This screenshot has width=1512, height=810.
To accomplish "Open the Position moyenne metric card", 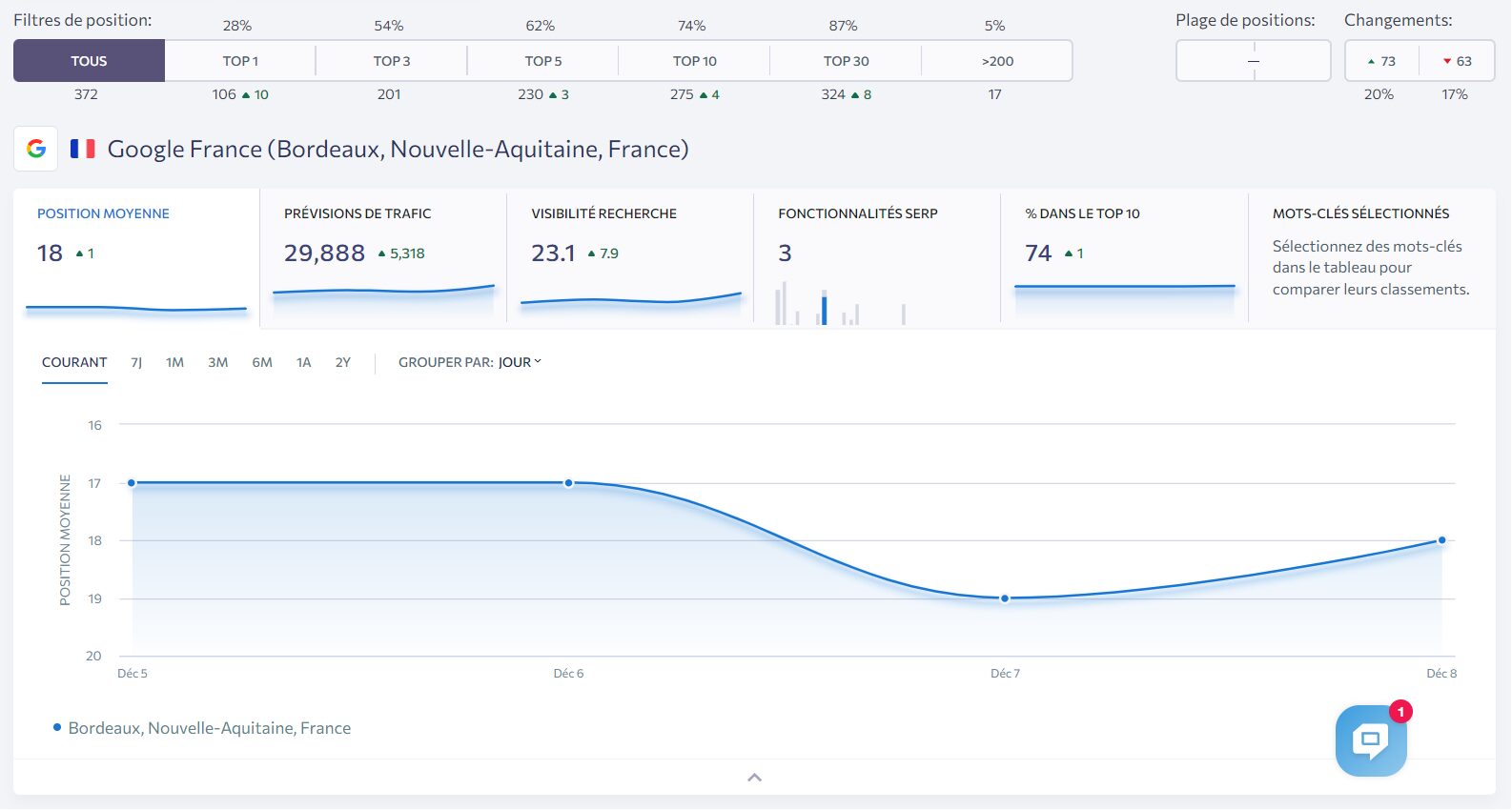I will pos(136,258).
